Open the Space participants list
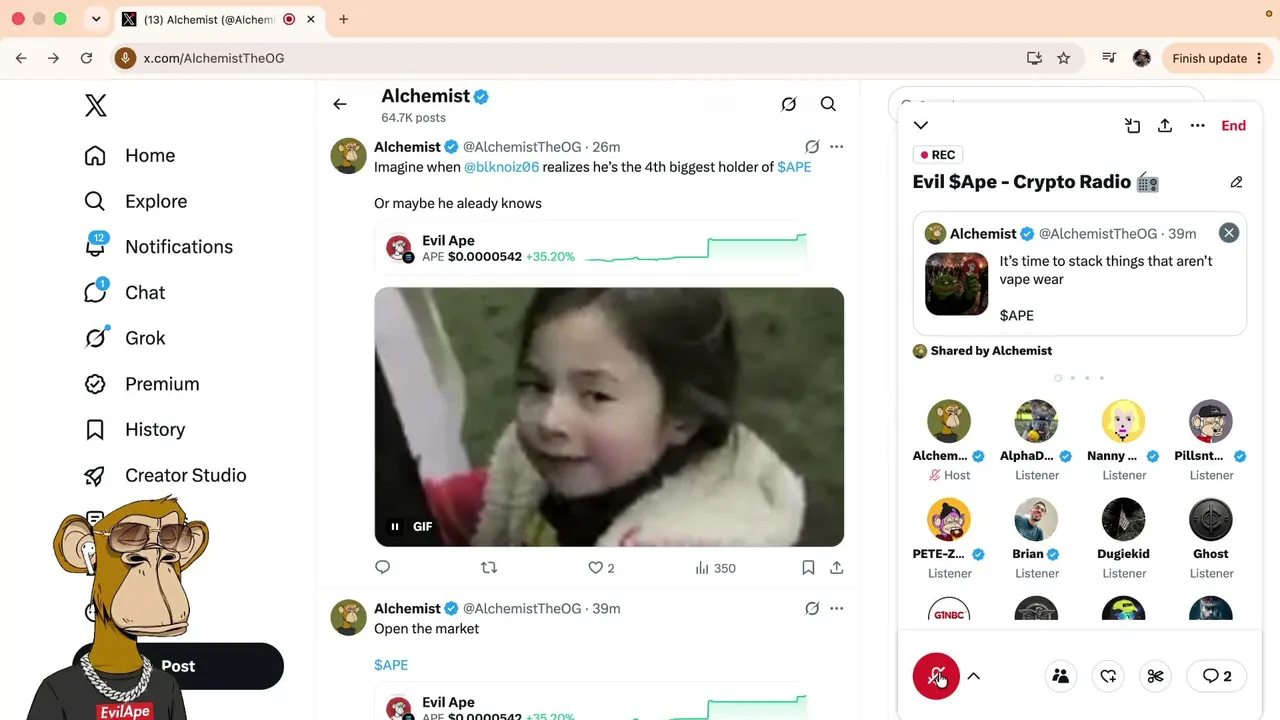The height and width of the screenshot is (720, 1280). pos(1061,676)
